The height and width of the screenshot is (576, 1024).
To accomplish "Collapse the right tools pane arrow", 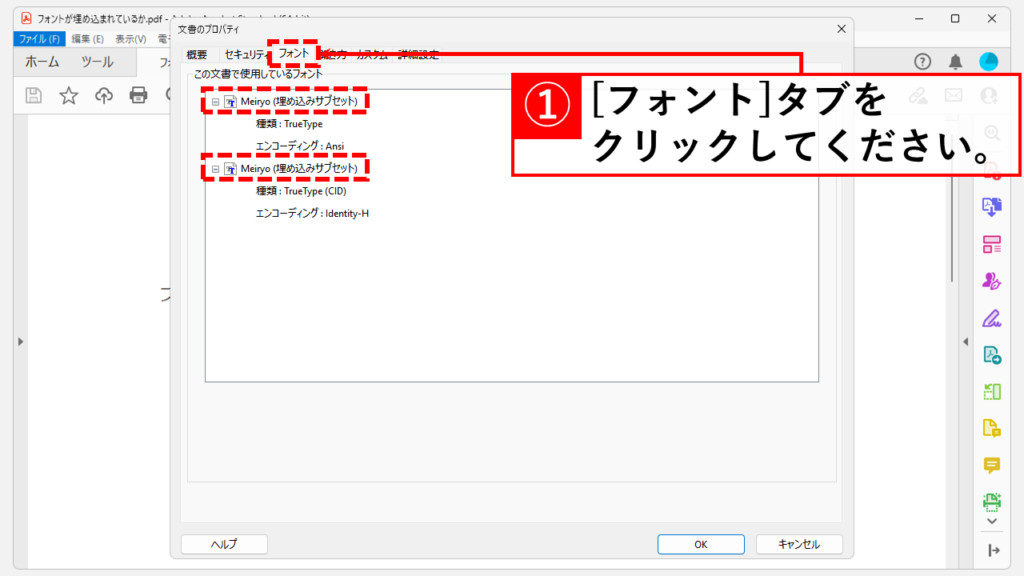I will click(x=966, y=342).
